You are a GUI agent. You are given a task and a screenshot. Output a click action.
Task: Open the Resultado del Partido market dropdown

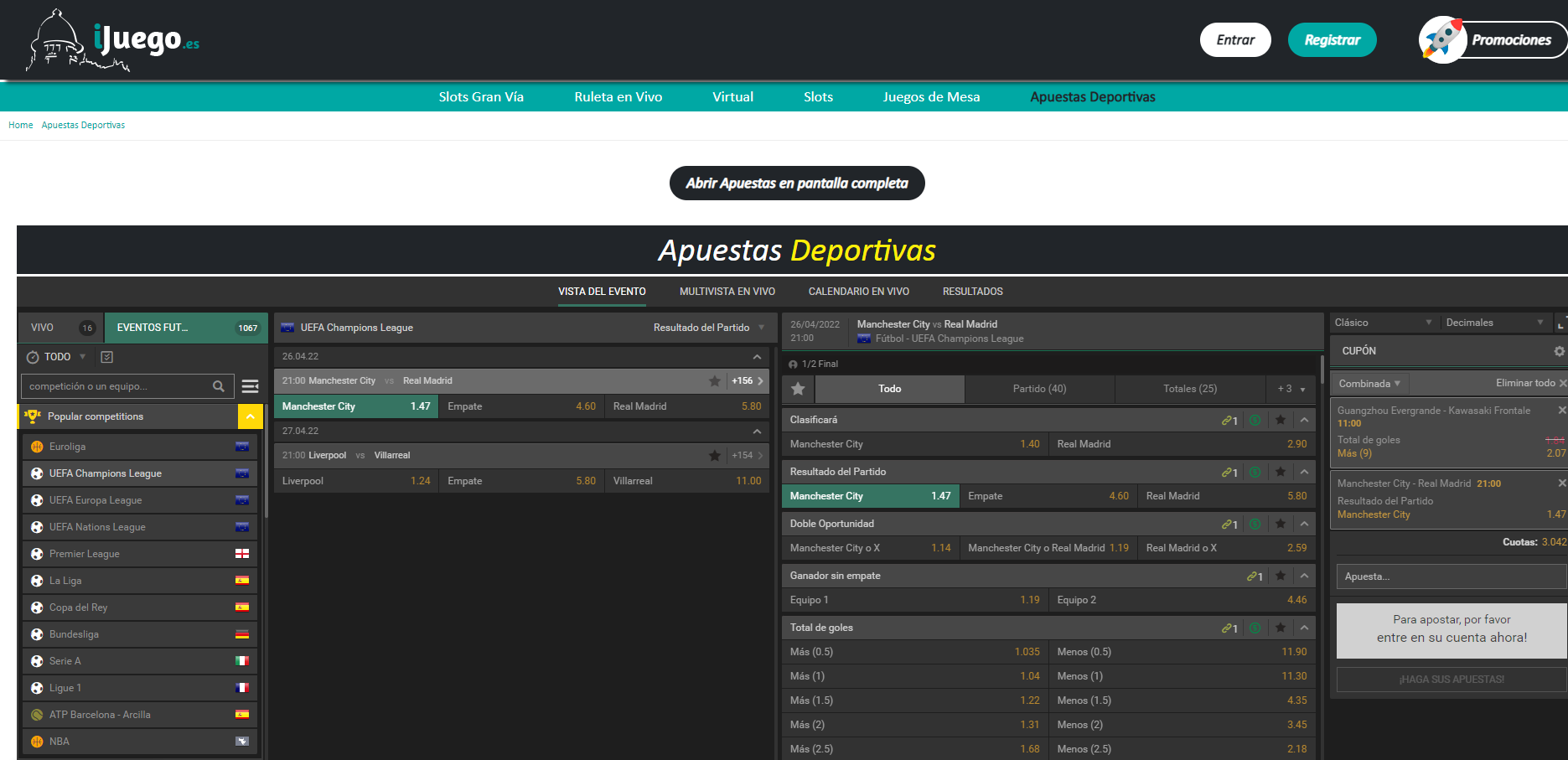(709, 328)
